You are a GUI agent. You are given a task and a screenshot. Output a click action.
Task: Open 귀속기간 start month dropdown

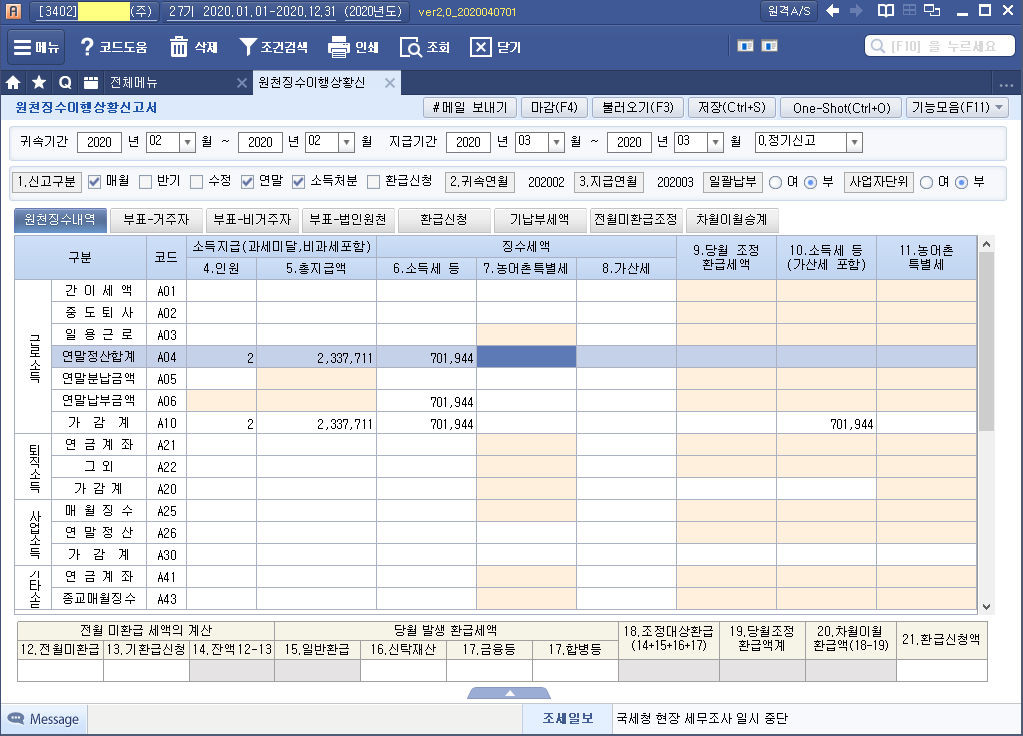click(187, 142)
